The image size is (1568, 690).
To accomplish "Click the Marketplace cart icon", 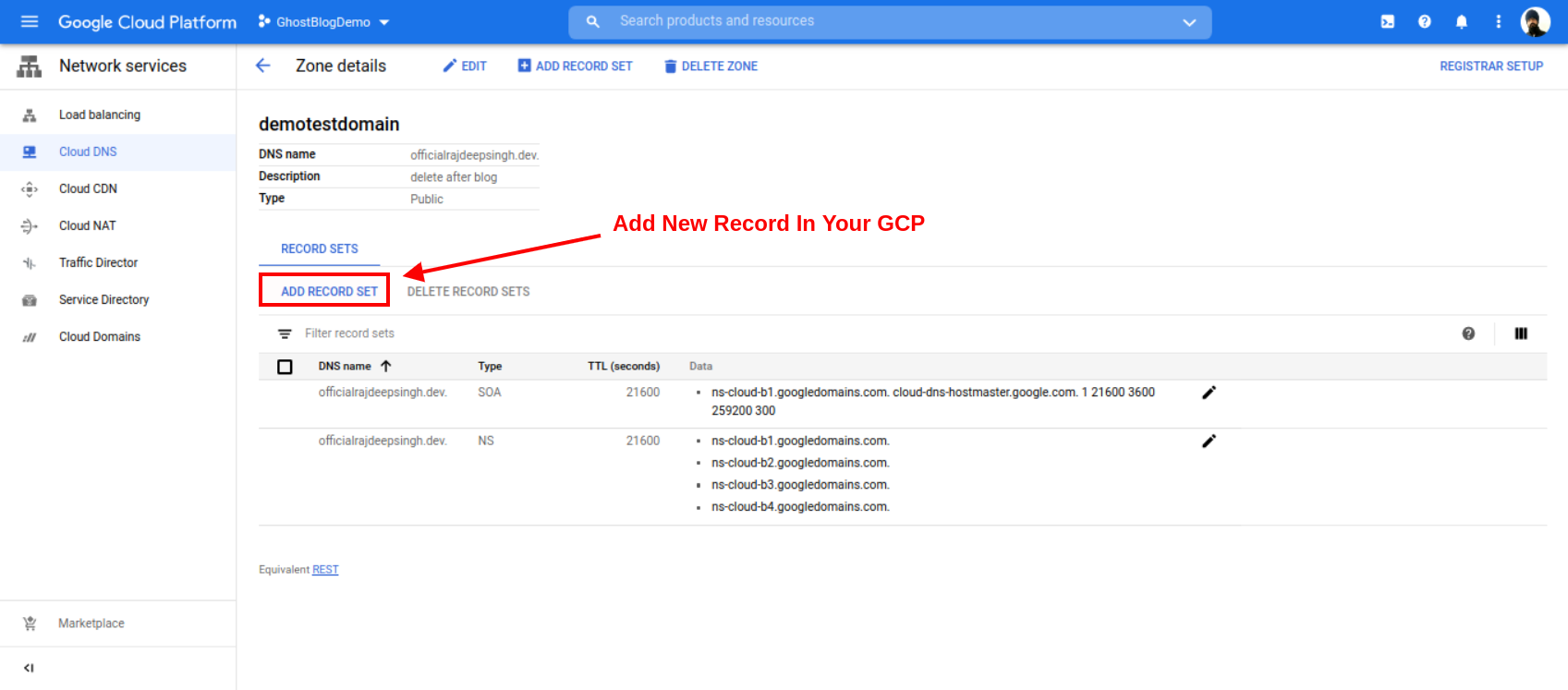I will pos(30,623).
